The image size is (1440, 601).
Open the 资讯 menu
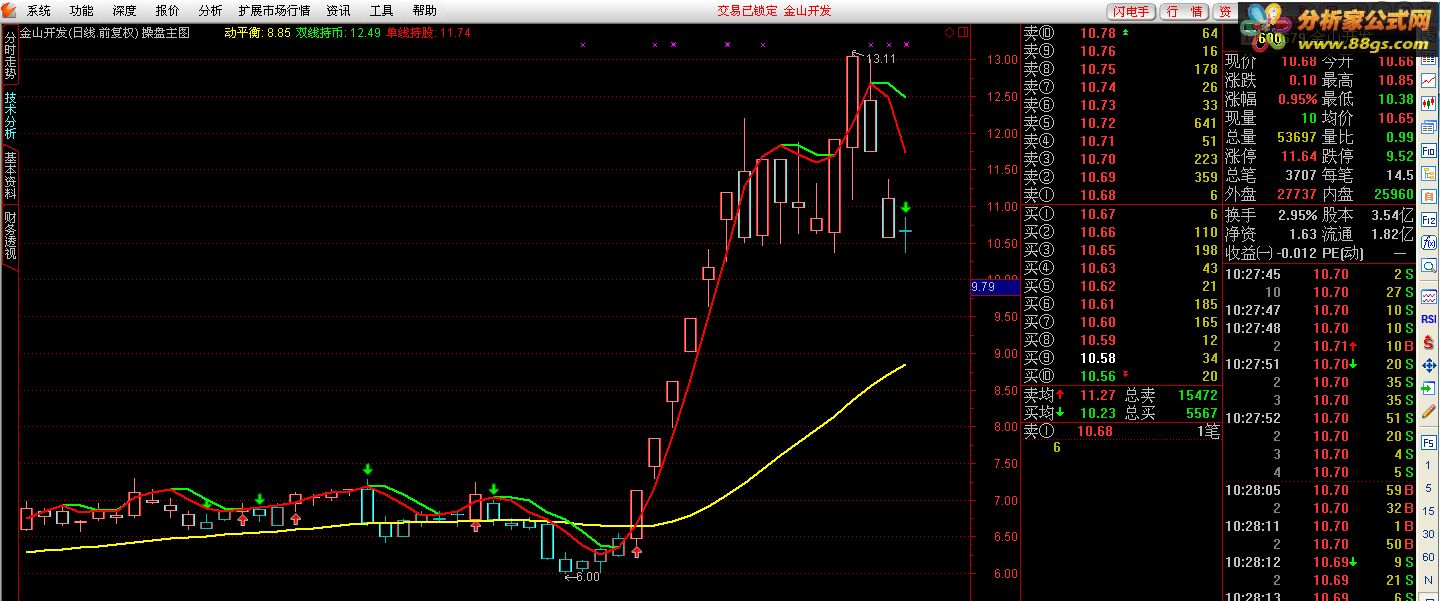tap(338, 11)
